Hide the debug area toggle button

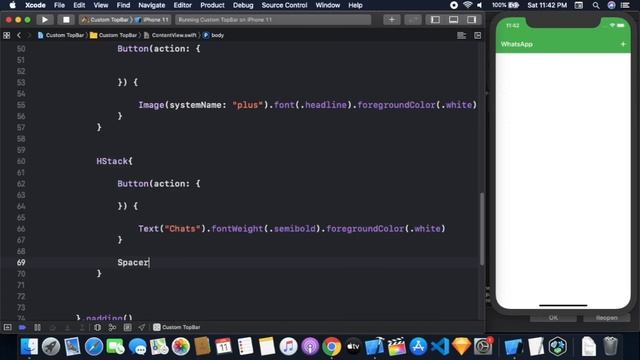(x=7, y=327)
